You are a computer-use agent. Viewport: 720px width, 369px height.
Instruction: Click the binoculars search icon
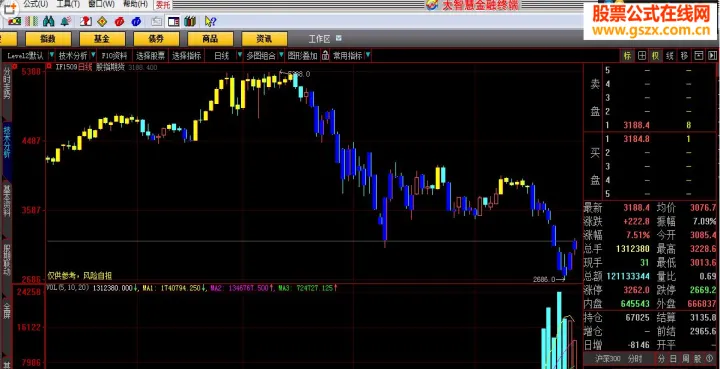48,21
